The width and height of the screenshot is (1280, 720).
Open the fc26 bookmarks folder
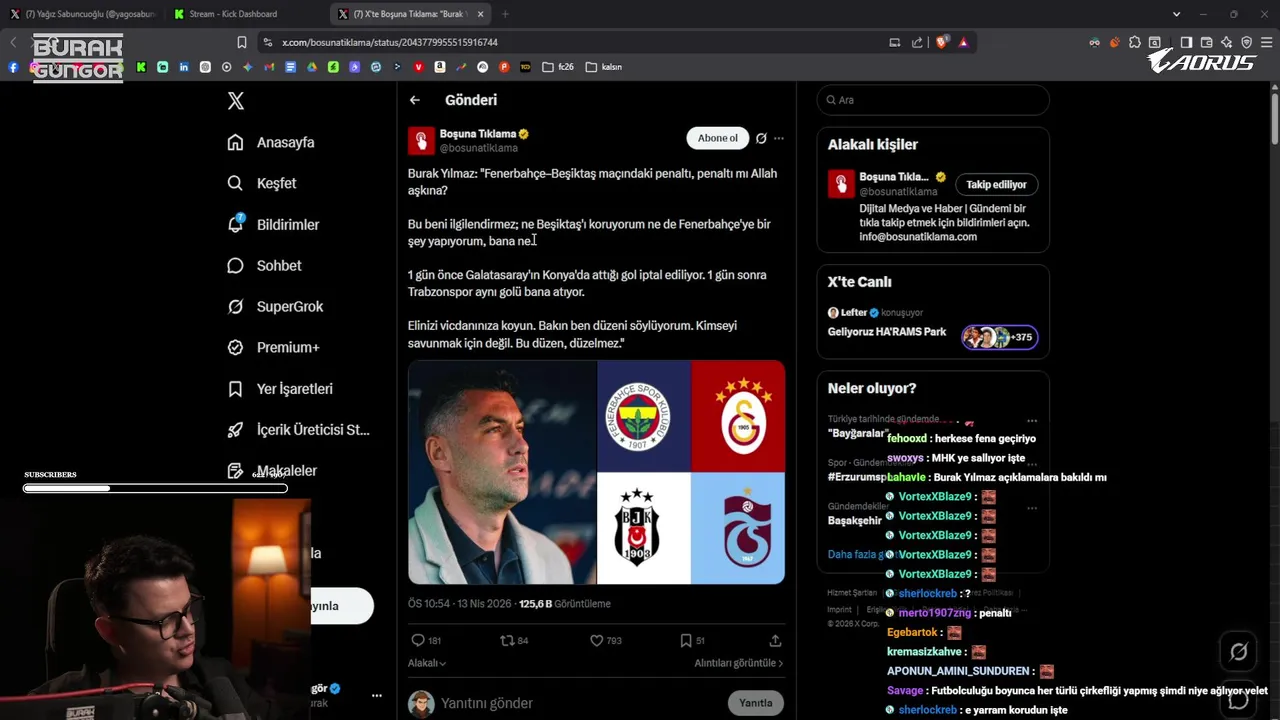[x=558, y=67]
